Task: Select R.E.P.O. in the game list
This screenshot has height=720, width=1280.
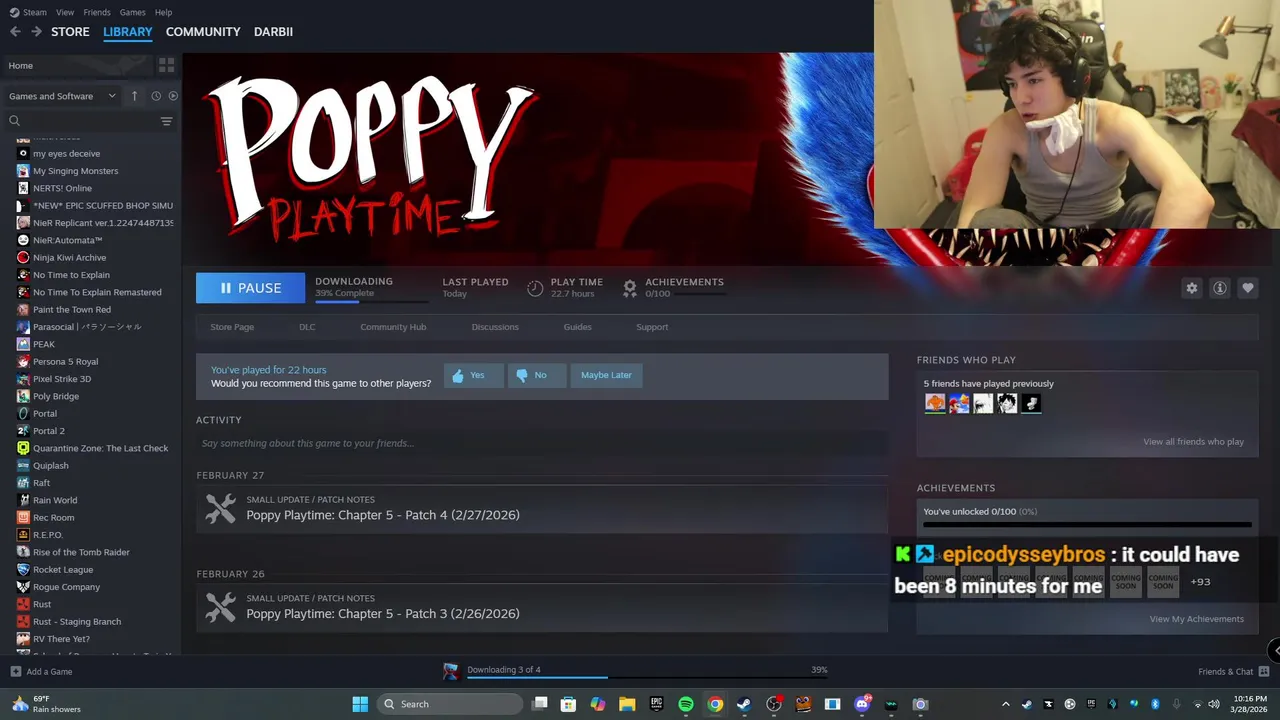Action: 48,535
